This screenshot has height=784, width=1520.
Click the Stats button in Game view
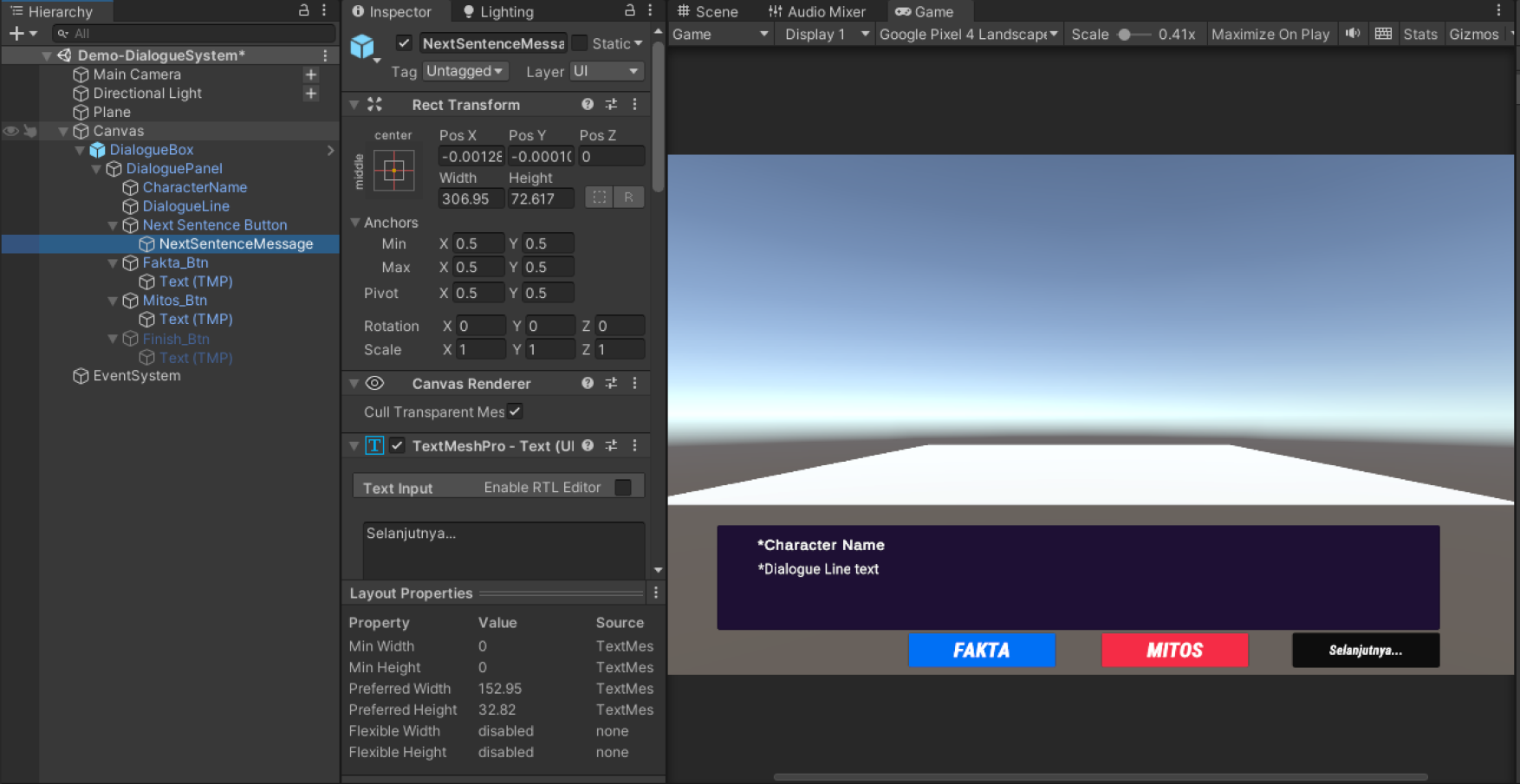1419,34
